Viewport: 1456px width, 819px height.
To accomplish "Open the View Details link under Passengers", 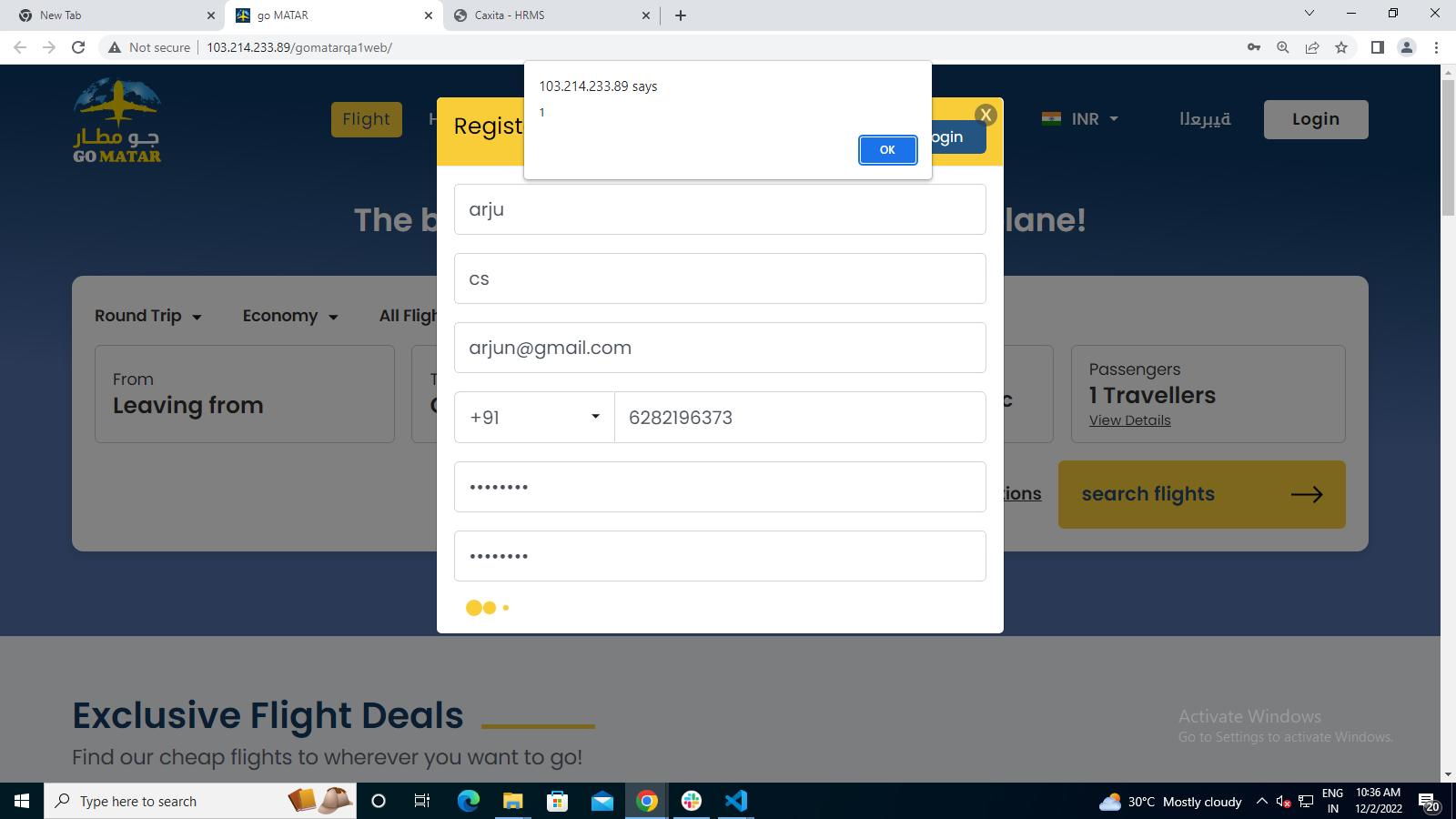I will pos(1129,420).
